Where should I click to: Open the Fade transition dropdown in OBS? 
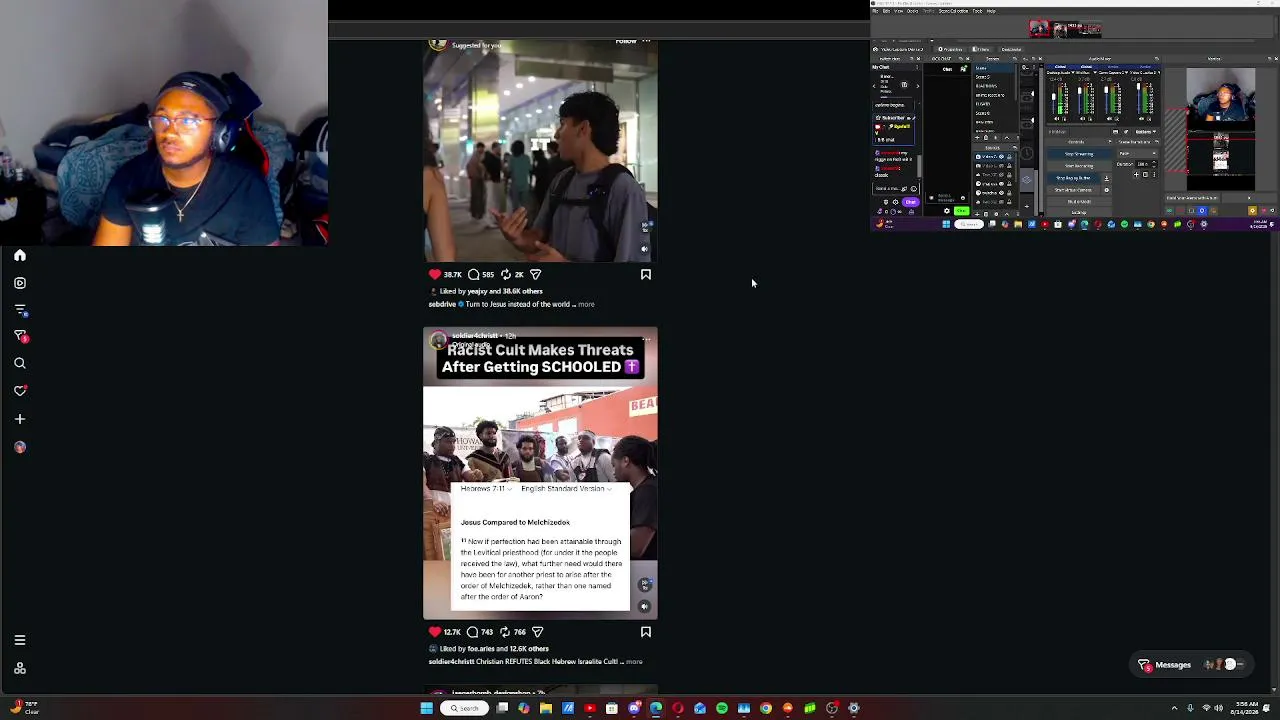tap(1139, 154)
